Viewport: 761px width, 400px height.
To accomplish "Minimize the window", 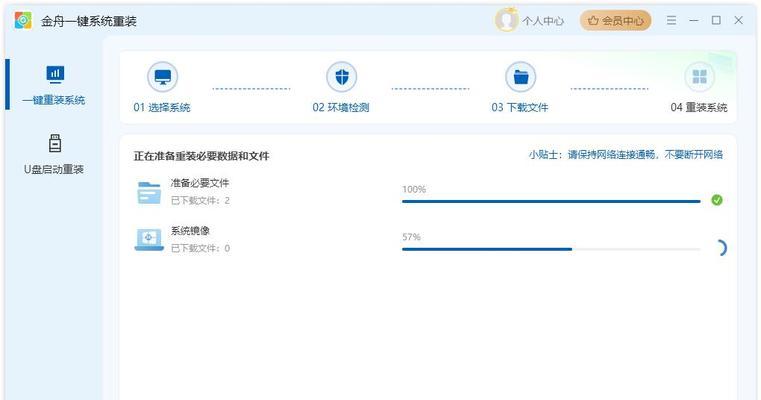I will point(694,20).
